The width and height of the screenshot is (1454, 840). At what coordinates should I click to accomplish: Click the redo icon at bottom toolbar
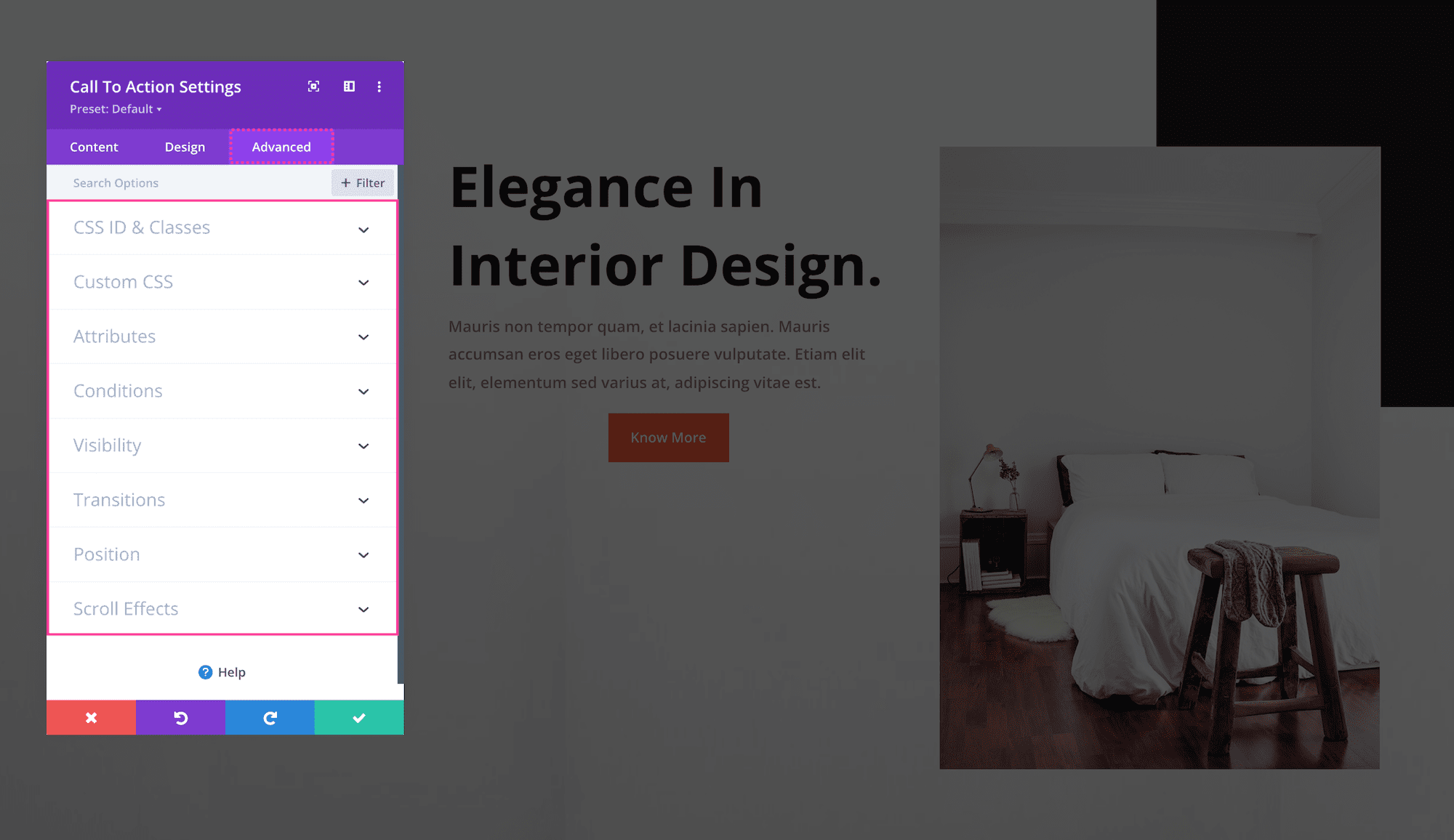(x=268, y=717)
